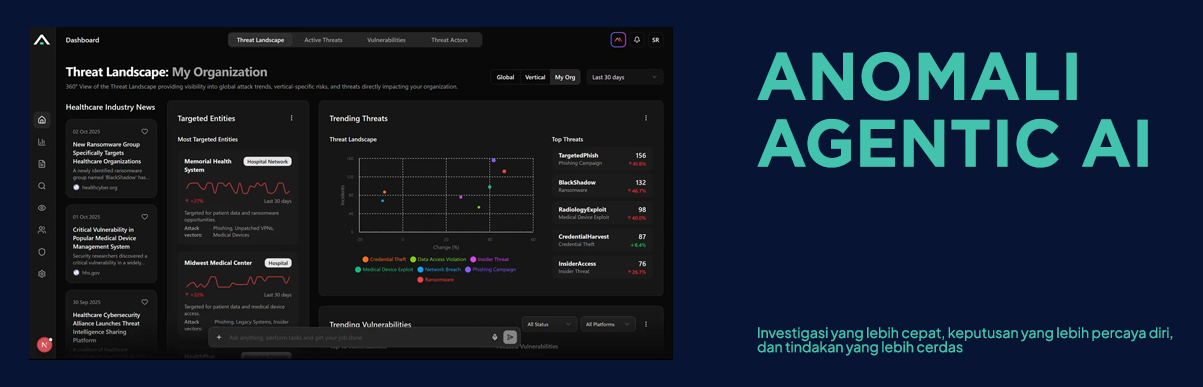Viewport: 1203px width, 387px height.
Task: Click the search magnifier in sidebar
Action: (41, 186)
